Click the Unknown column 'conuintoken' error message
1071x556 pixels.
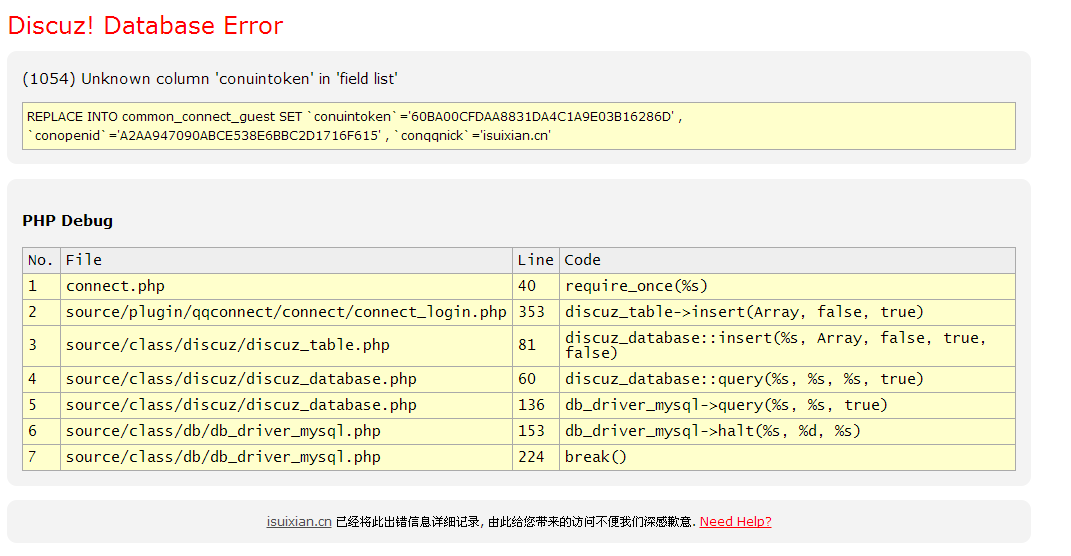pyautogui.click(x=210, y=79)
